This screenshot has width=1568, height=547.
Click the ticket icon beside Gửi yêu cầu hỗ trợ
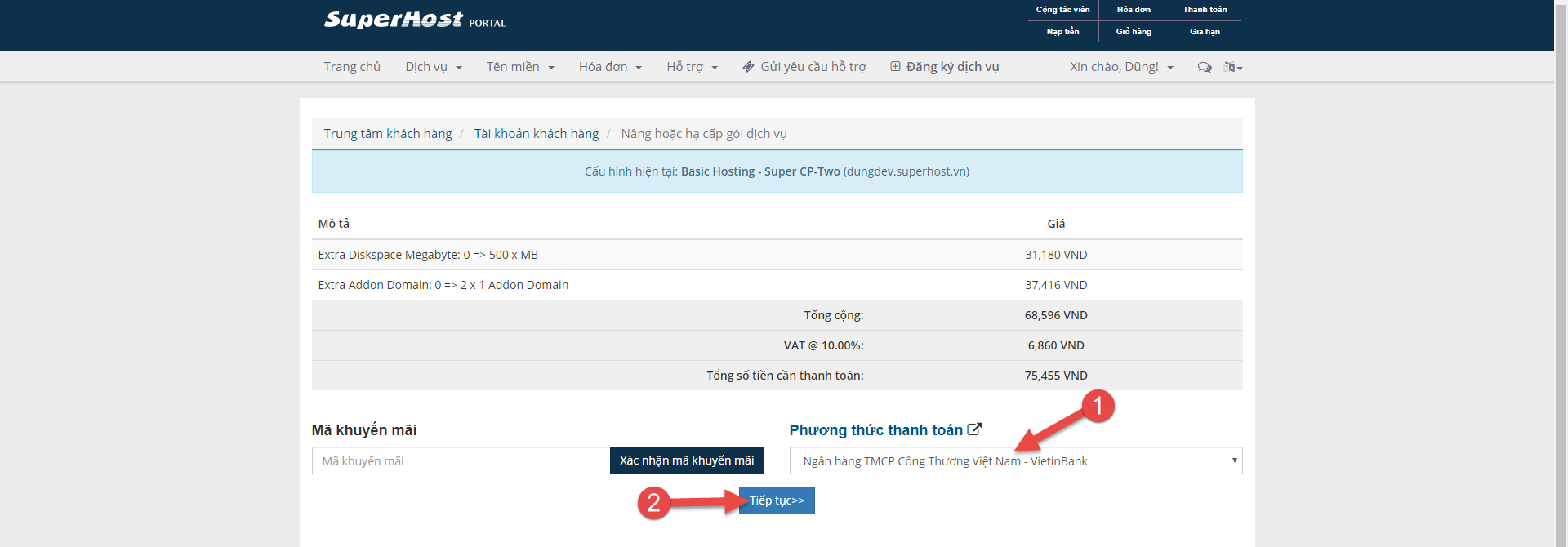[748, 67]
